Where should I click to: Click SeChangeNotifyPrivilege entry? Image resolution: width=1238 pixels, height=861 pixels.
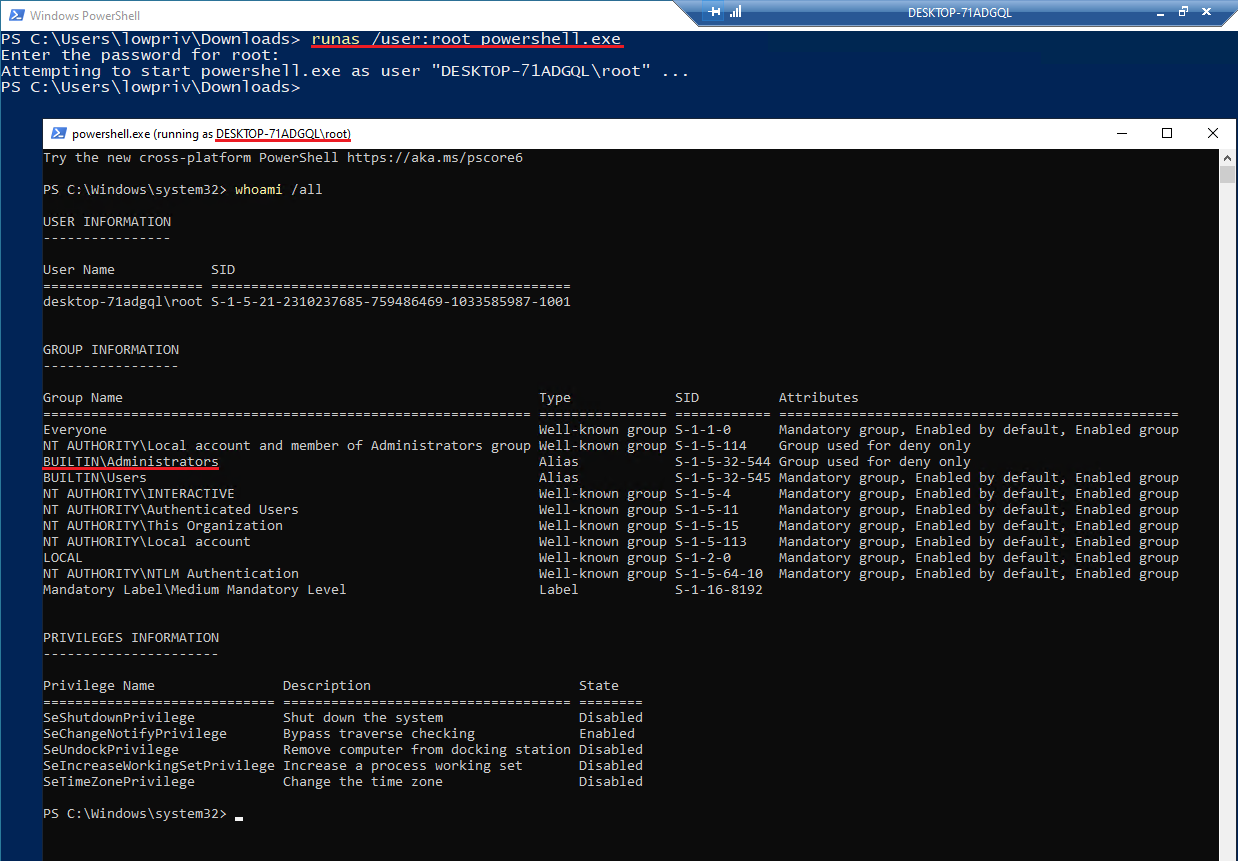135,734
